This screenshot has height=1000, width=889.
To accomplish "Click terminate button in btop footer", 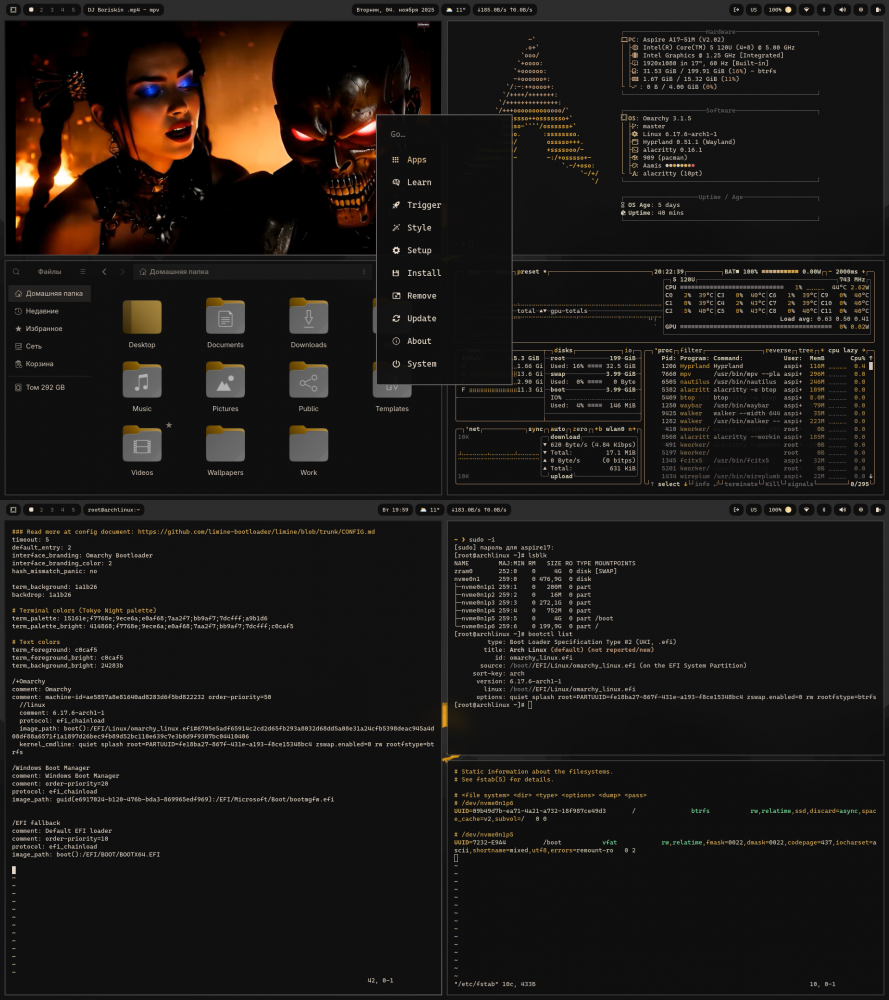I will click(742, 483).
